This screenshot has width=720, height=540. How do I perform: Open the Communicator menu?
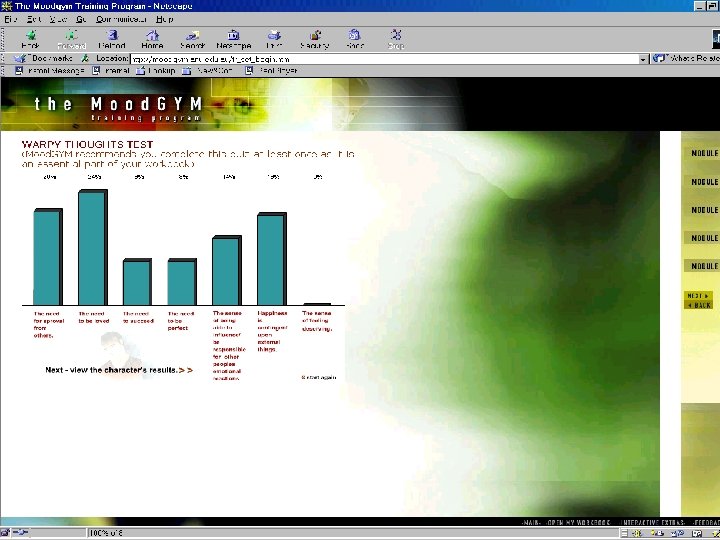(x=121, y=19)
